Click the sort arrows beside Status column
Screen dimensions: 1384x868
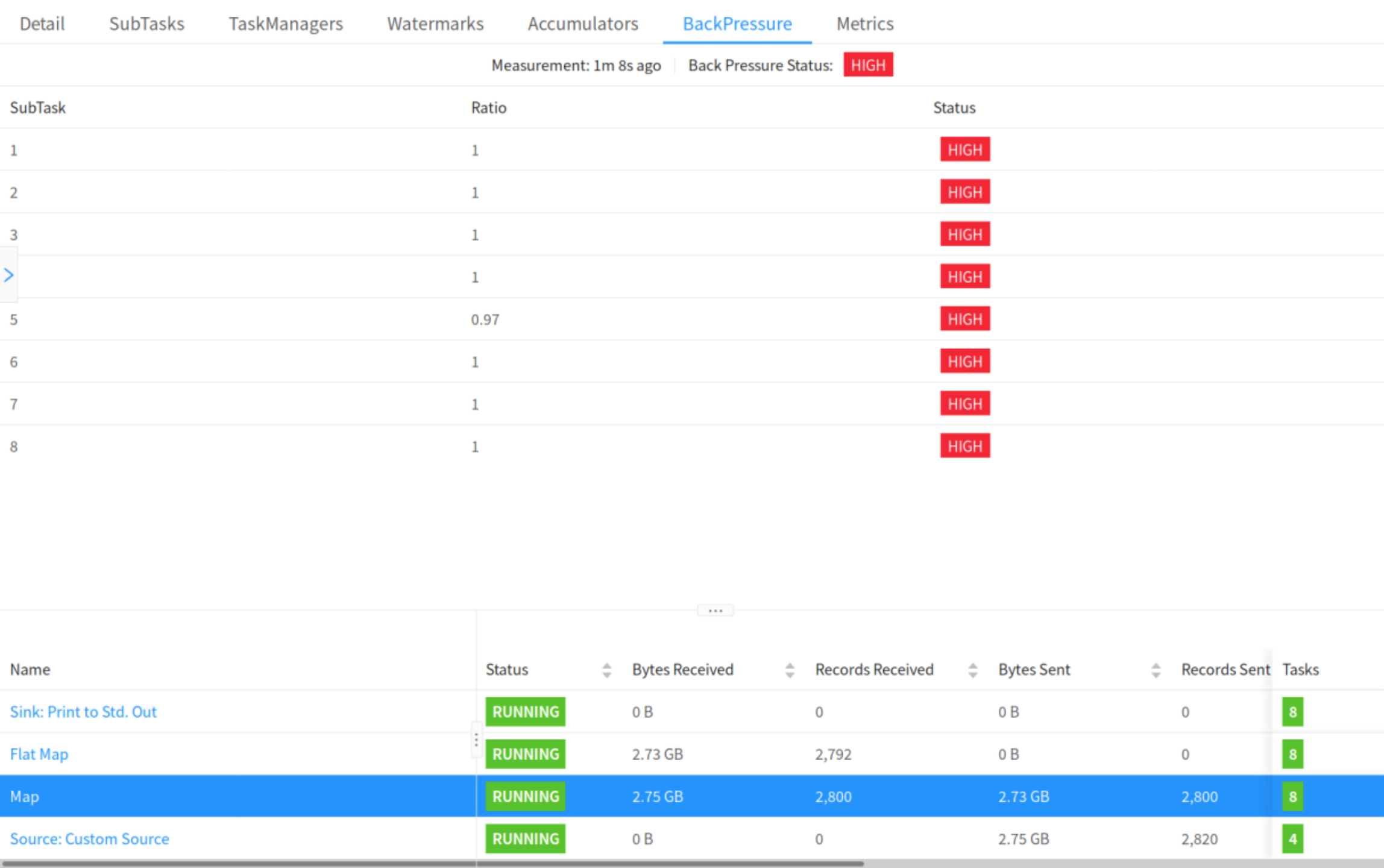[606, 670]
